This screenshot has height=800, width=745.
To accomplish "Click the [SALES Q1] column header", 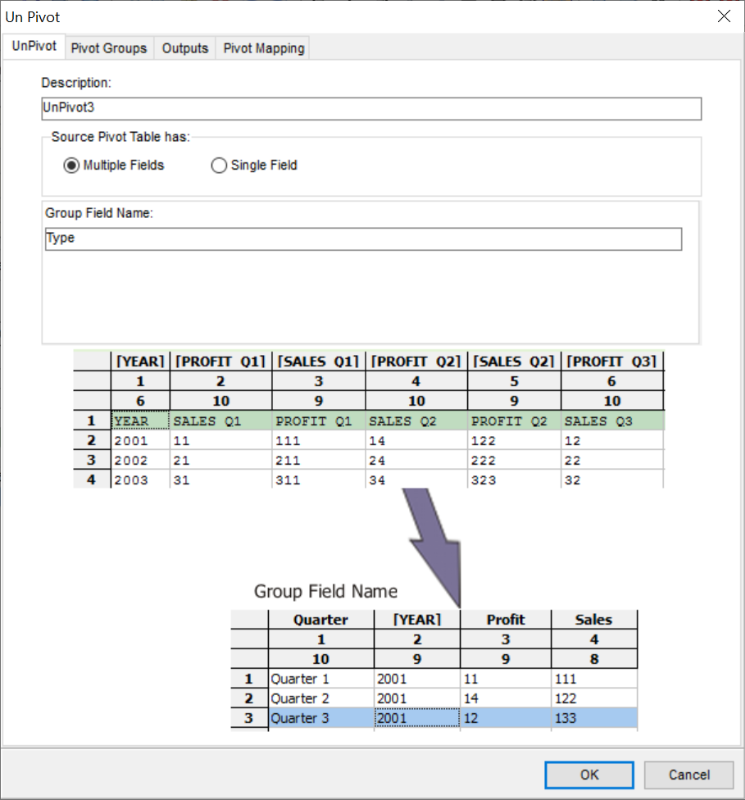I will pos(318,361).
